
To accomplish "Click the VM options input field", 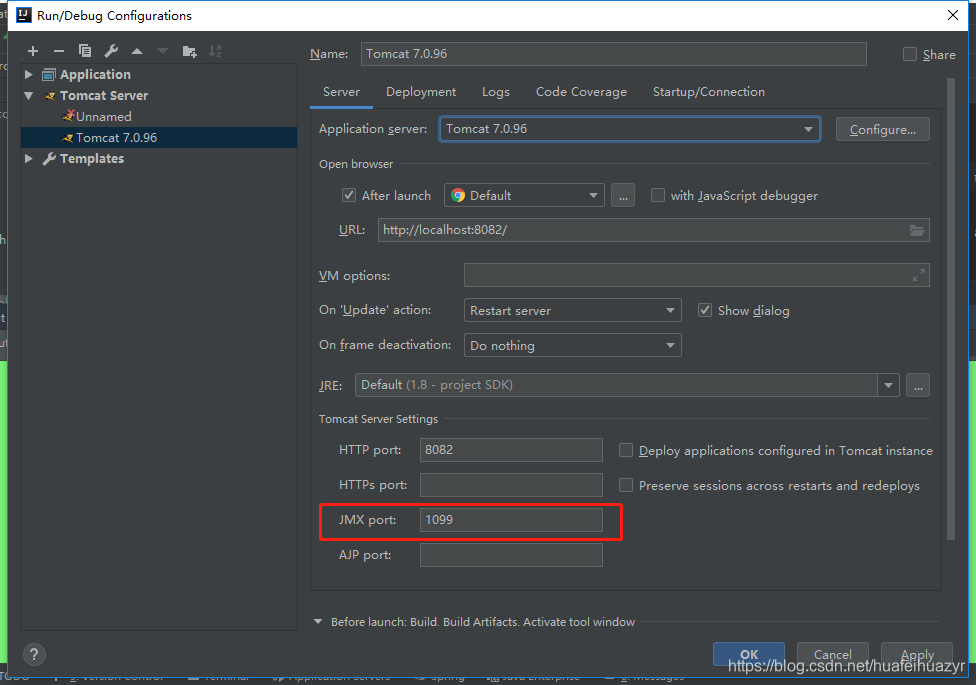I will tap(697, 275).
